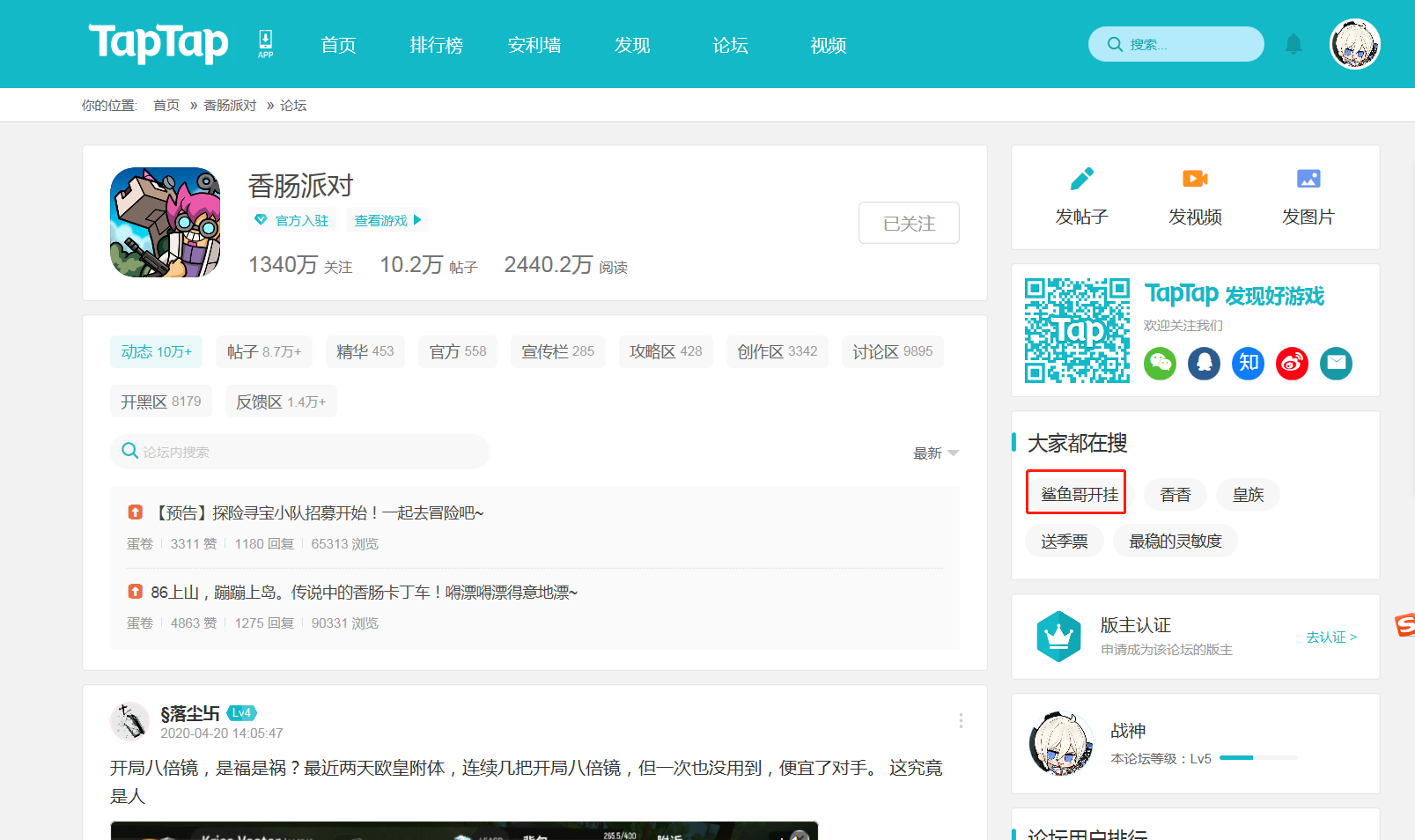
Task: Open post 86上山，蹦蹦上岛
Action: (x=364, y=592)
